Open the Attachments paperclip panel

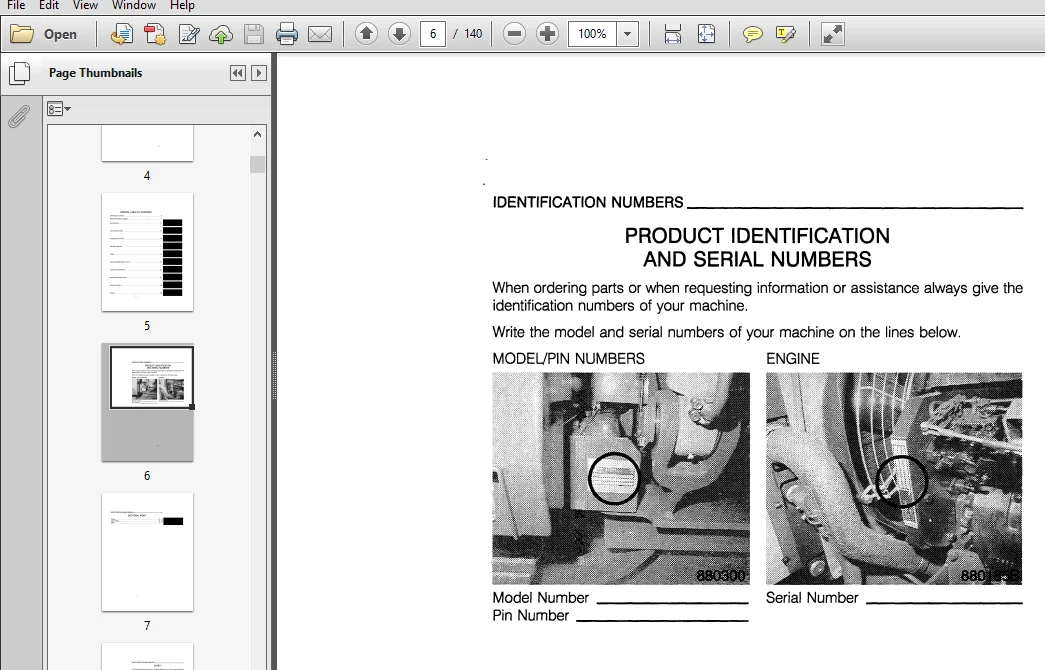click(19, 117)
